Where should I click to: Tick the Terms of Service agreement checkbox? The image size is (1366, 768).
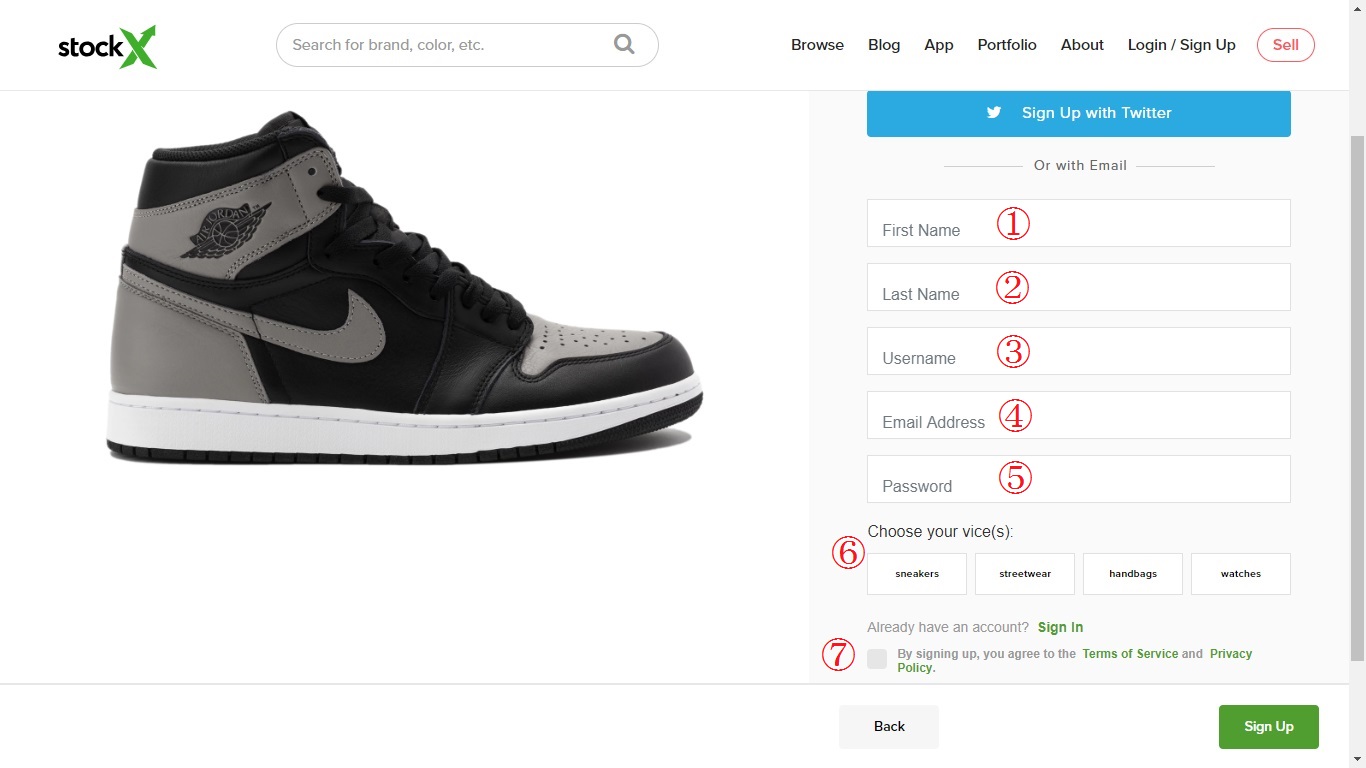point(877,659)
